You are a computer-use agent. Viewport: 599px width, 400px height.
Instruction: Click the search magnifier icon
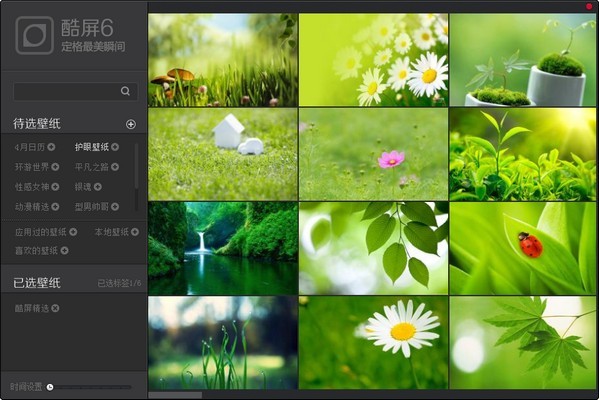pyautogui.click(x=125, y=91)
